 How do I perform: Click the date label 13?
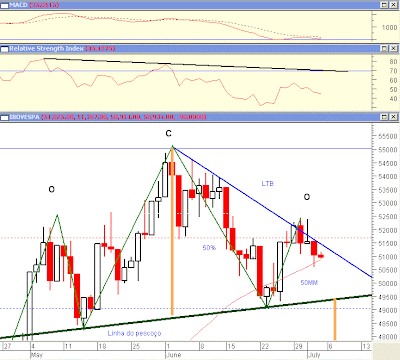point(366,346)
